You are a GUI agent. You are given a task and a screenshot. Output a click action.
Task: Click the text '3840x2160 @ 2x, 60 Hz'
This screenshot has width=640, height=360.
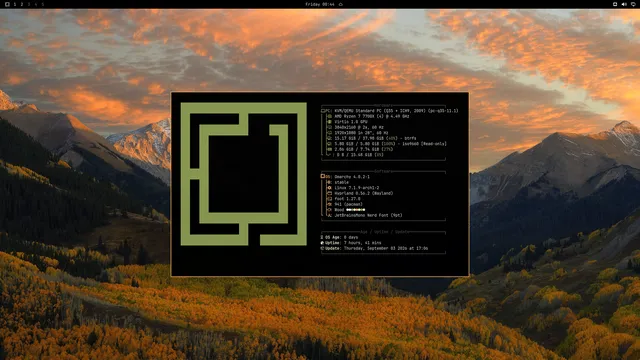(x=359, y=127)
